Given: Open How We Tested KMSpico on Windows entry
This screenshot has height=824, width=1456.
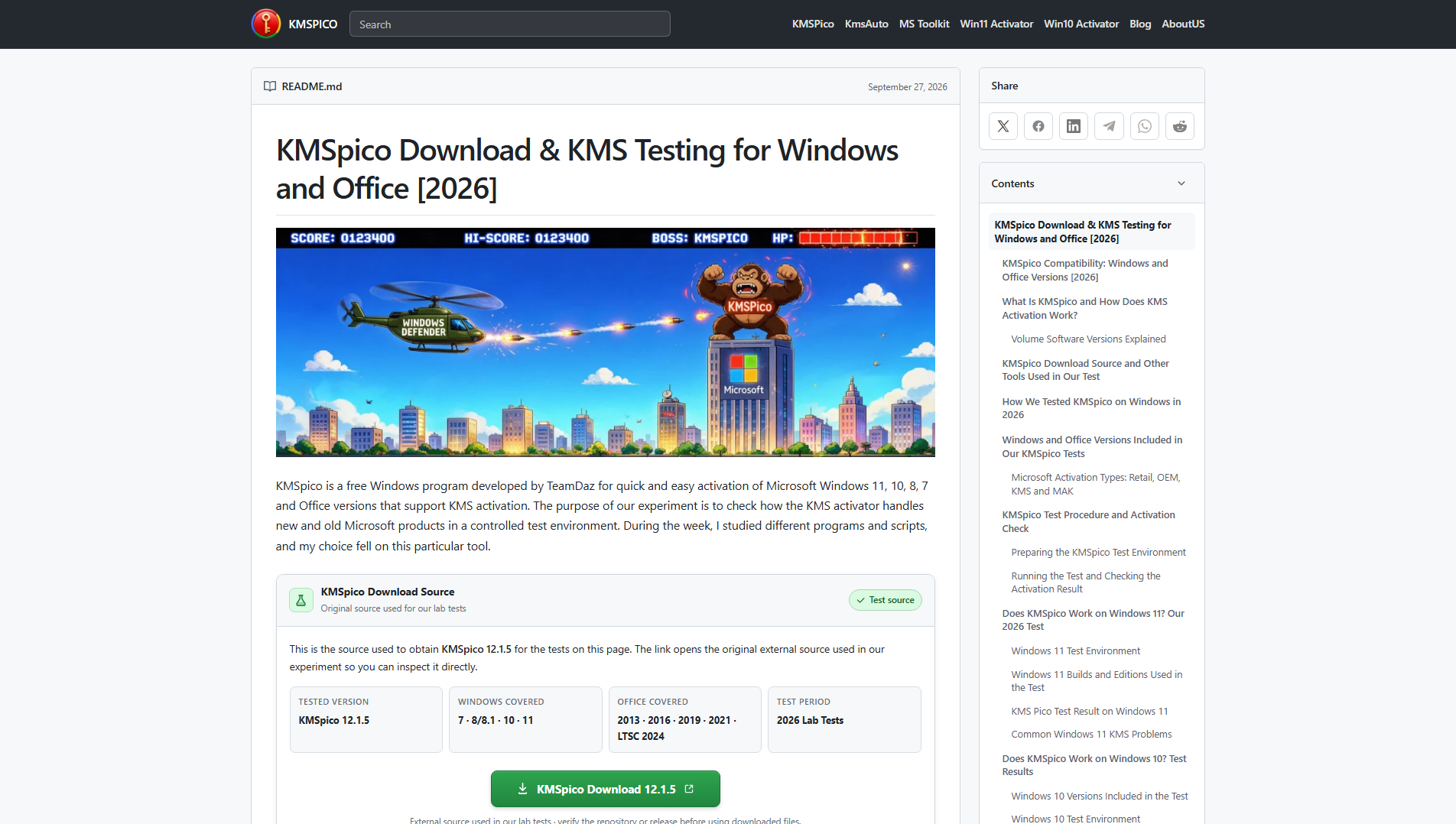Looking at the screenshot, I should tap(1091, 408).
